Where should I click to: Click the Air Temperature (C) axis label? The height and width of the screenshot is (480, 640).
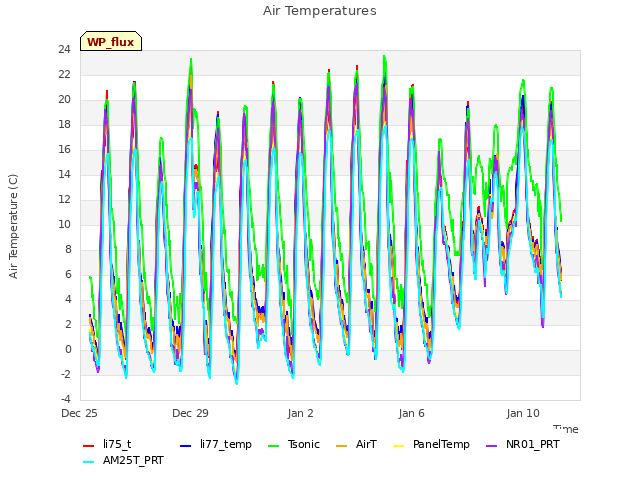click(x=13, y=226)
